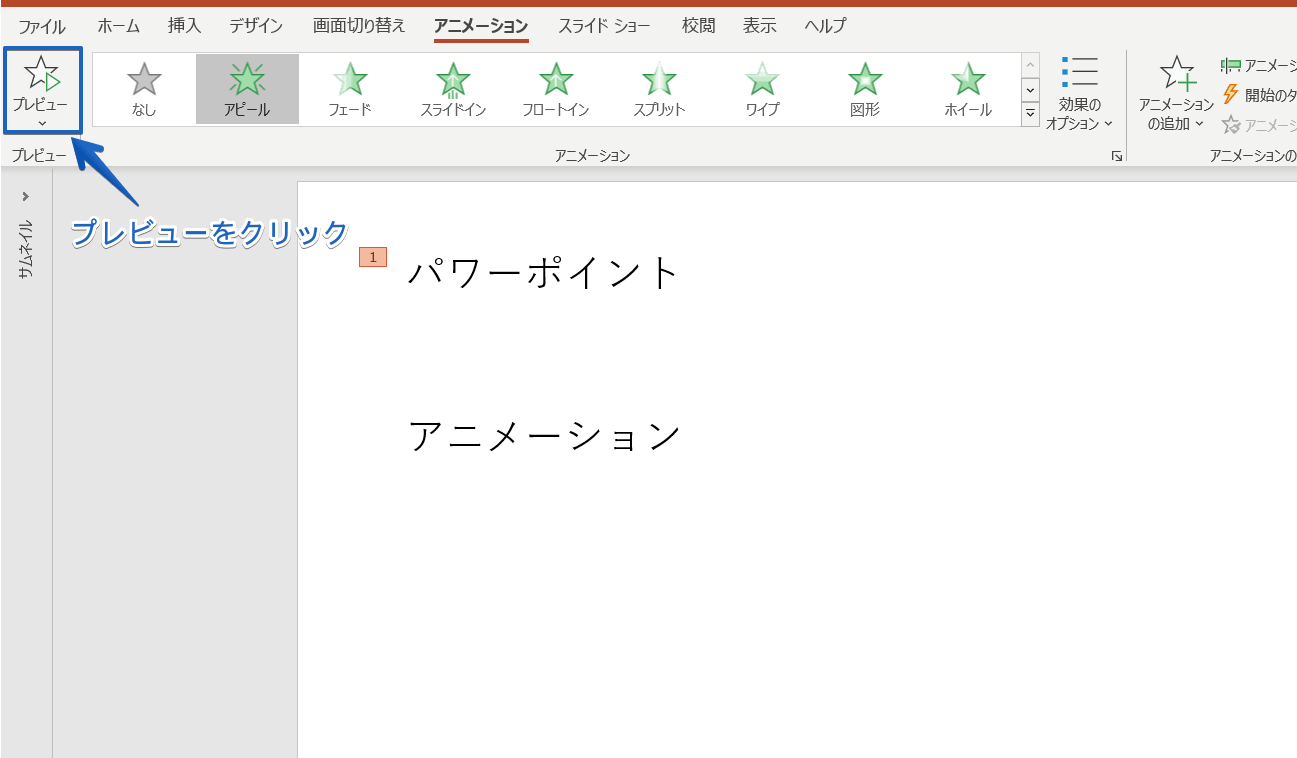Click the lightning 開始のタイミング trigger
1297x758 pixels.
[x=1231, y=95]
